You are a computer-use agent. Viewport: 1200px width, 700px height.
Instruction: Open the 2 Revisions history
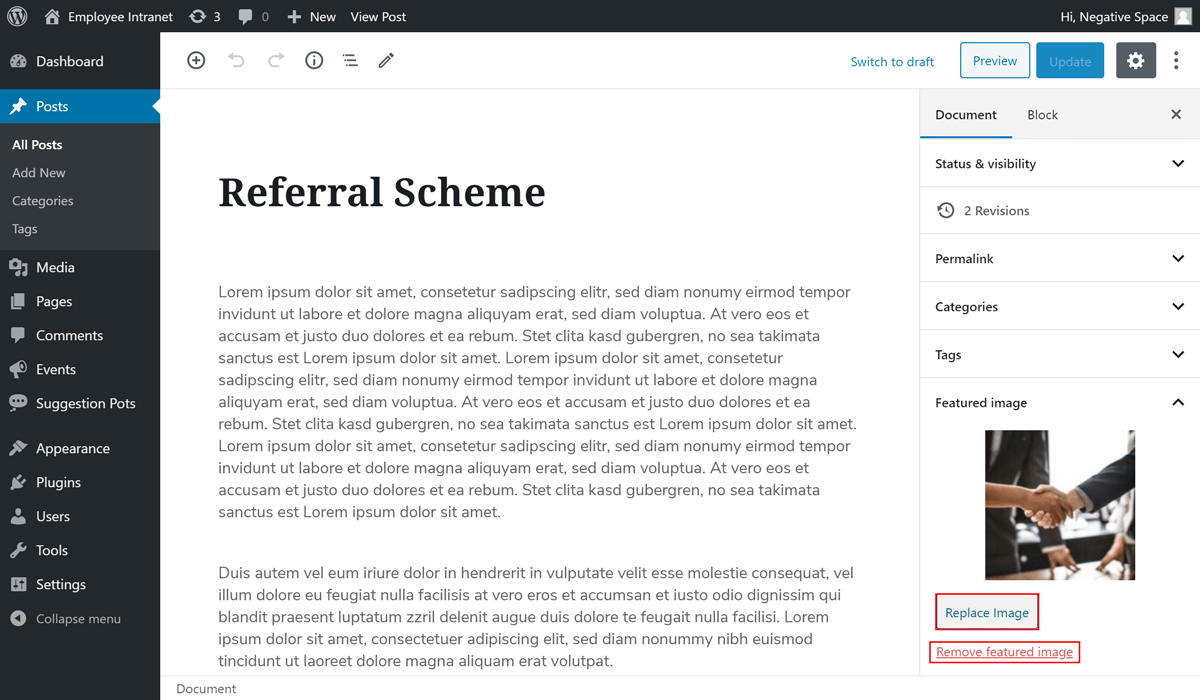click(996, 211)
